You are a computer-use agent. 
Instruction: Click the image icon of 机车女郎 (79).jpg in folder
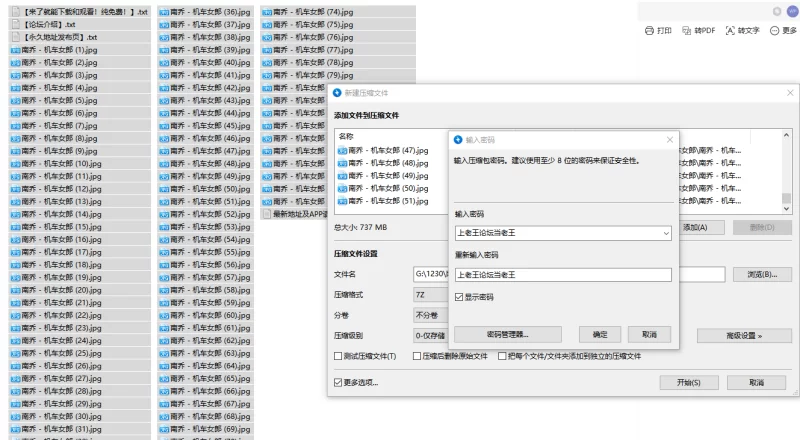pyautogui.click(x=267, y=75)
